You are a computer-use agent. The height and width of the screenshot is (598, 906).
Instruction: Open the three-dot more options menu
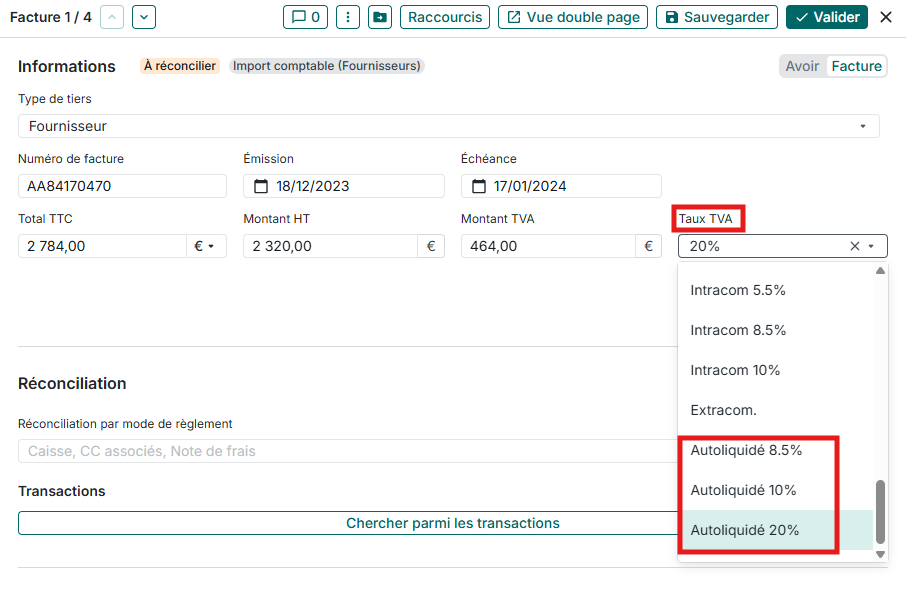[347, 17]
